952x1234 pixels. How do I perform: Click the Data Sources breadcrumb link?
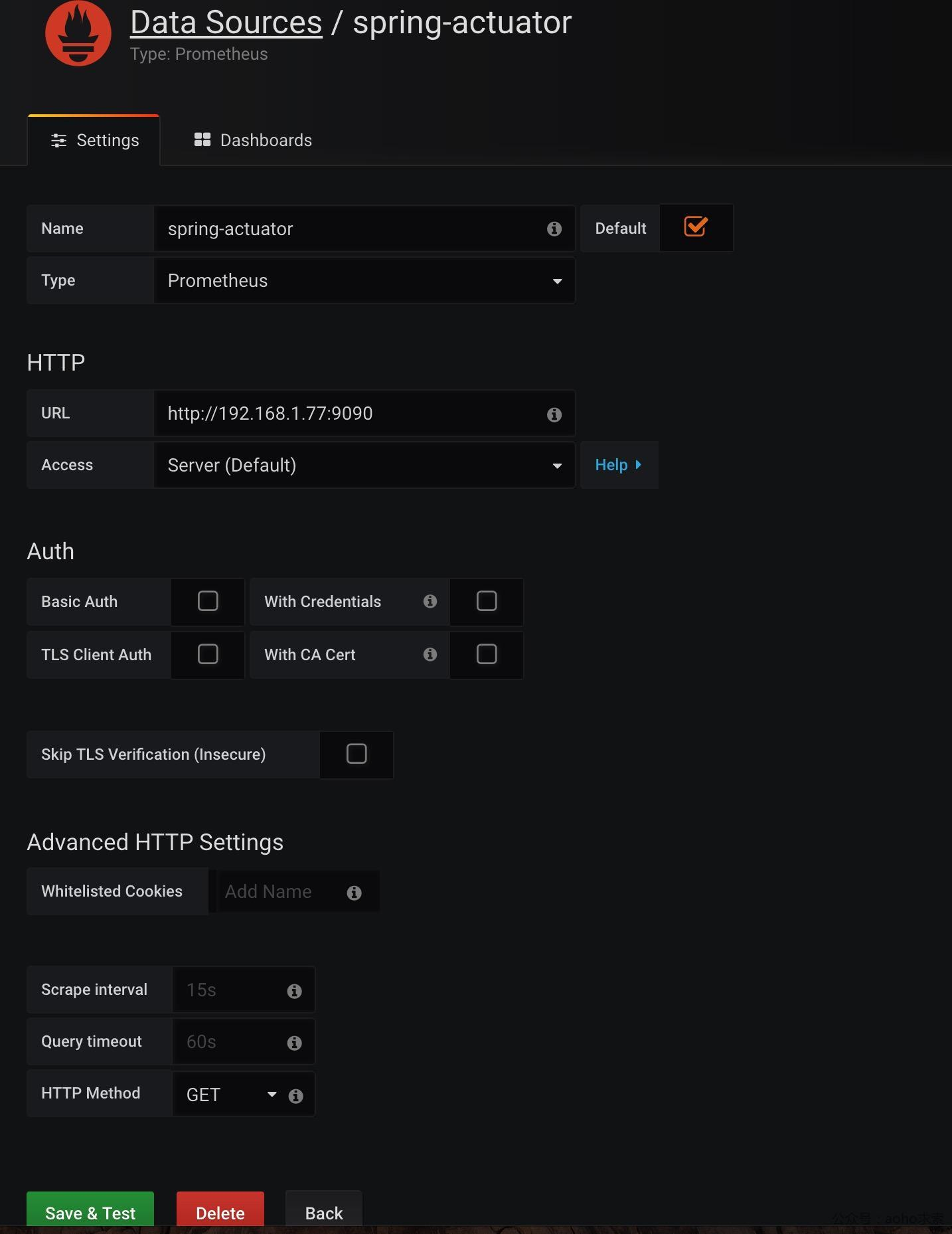226,23
